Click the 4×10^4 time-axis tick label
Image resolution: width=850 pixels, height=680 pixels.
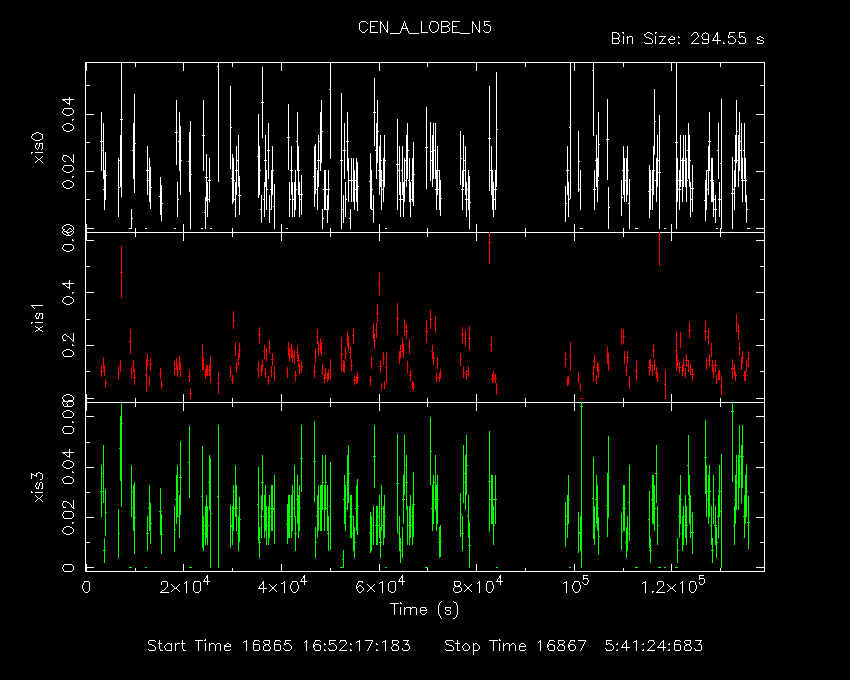(x=282, y=586)
